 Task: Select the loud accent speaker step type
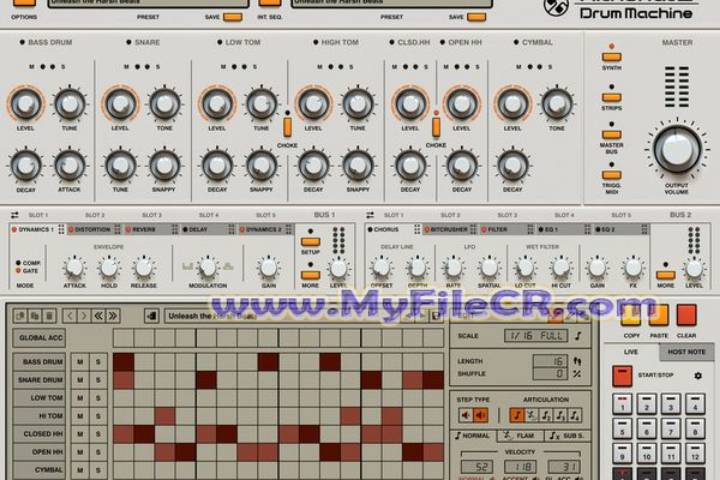[480, 416]
